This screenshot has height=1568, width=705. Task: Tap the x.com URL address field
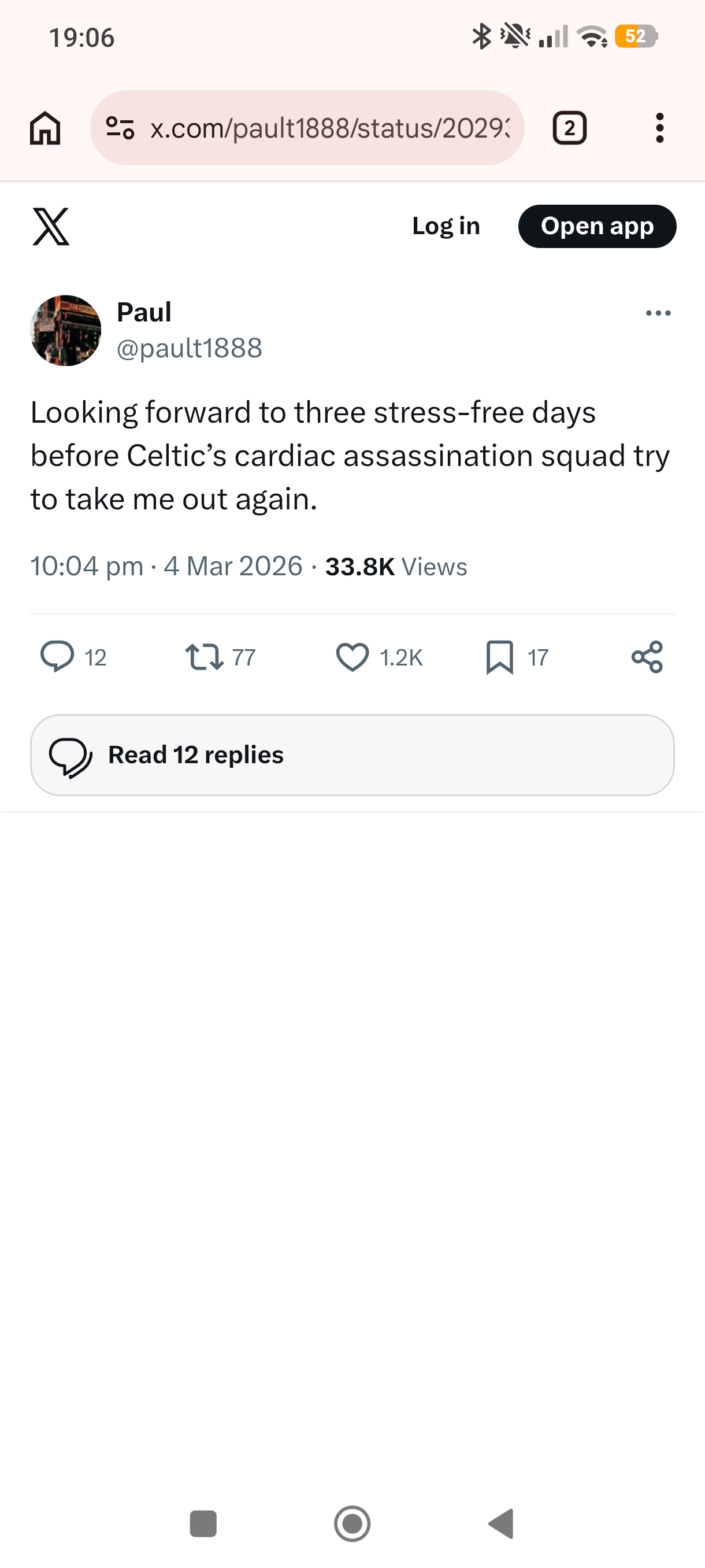(x=328, y=128)
